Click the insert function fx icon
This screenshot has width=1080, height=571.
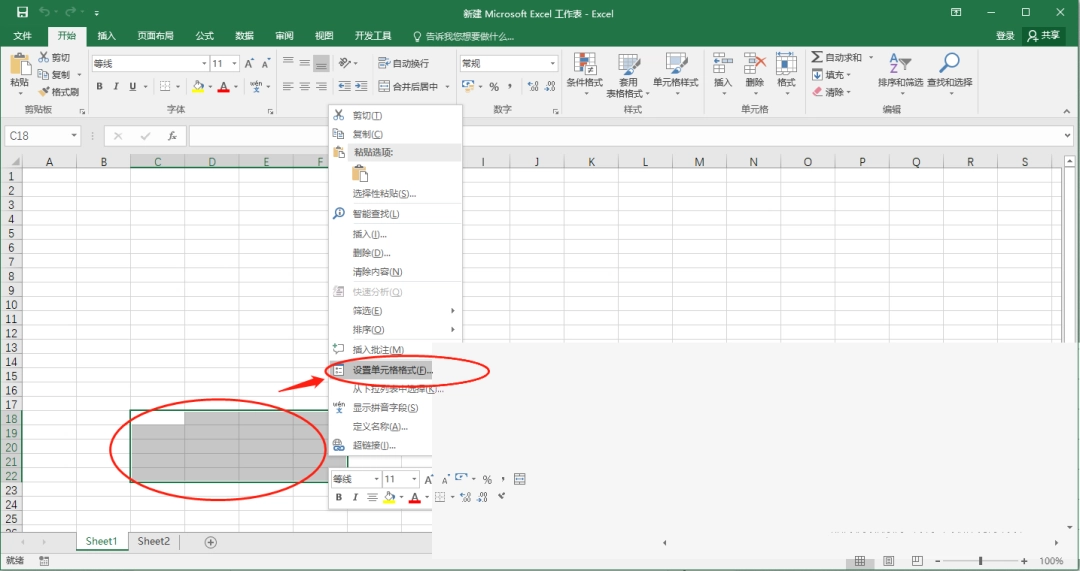[x=173, y=136]
